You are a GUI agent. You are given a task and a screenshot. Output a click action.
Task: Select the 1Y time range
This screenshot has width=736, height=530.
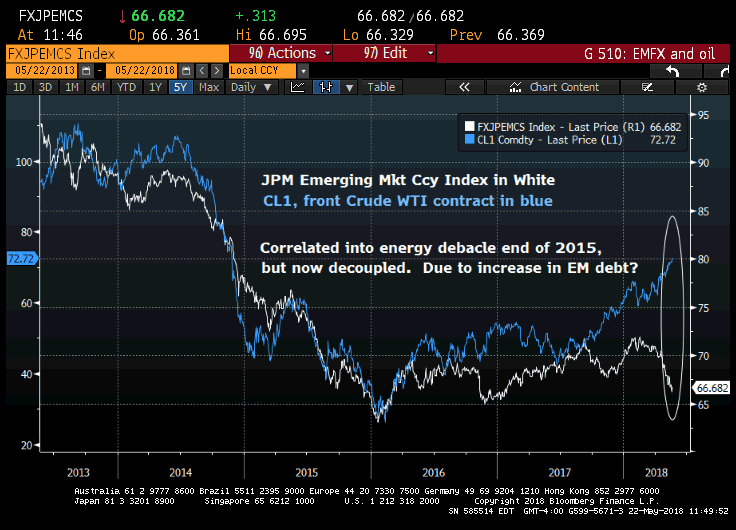pyautogui.click(x=155, y=87)
